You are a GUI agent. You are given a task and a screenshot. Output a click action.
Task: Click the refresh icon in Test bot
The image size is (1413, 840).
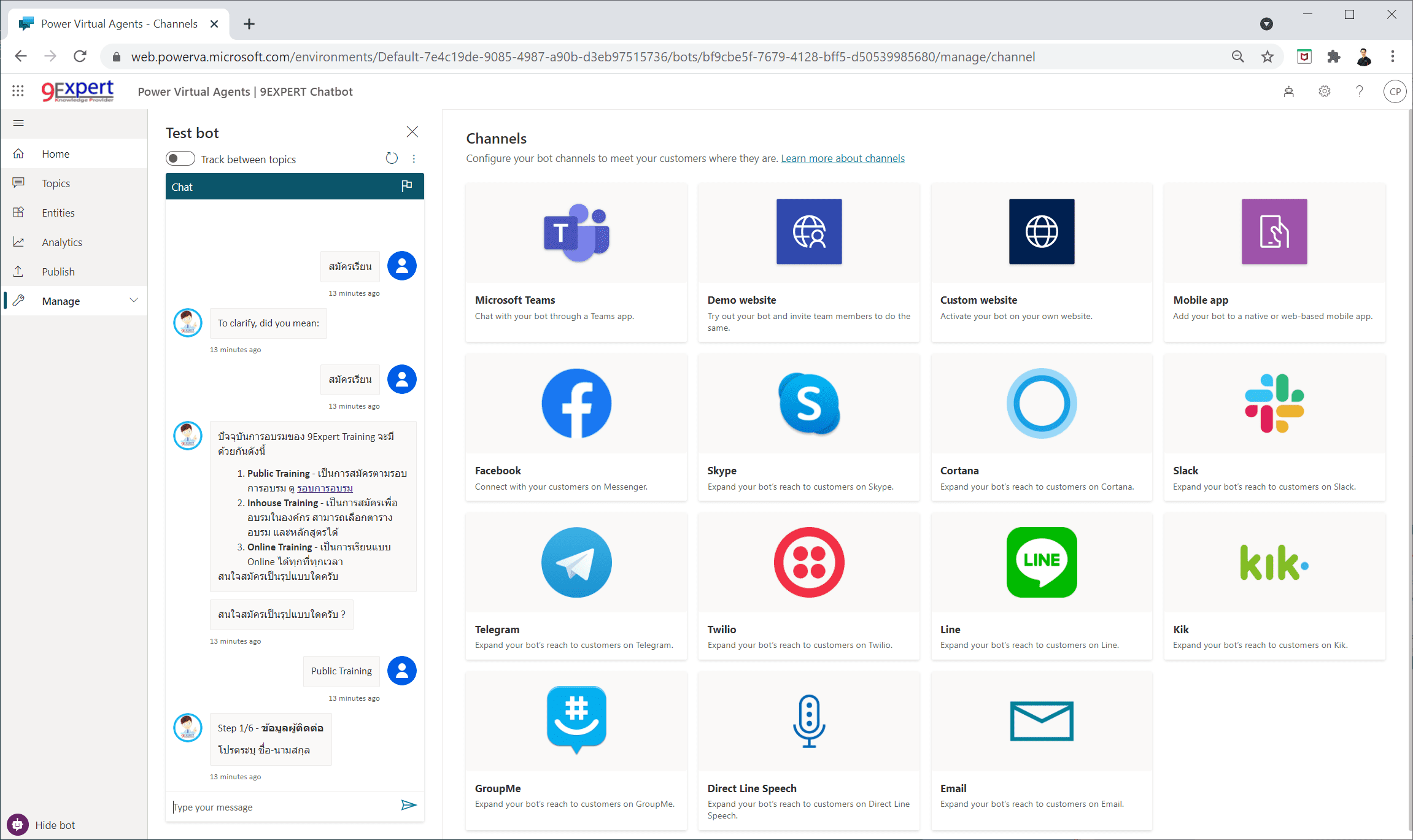pos(393,158)
